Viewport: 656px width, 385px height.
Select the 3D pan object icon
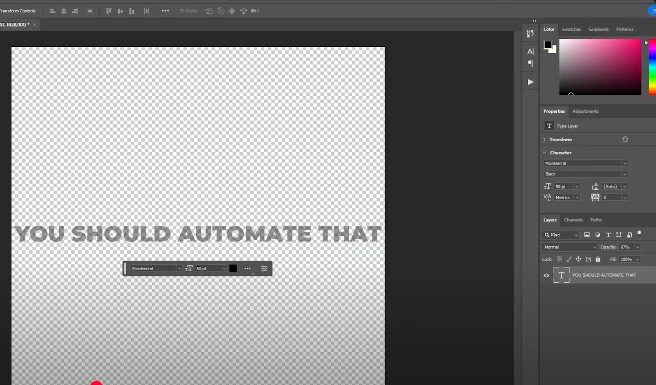click(232, 11)
